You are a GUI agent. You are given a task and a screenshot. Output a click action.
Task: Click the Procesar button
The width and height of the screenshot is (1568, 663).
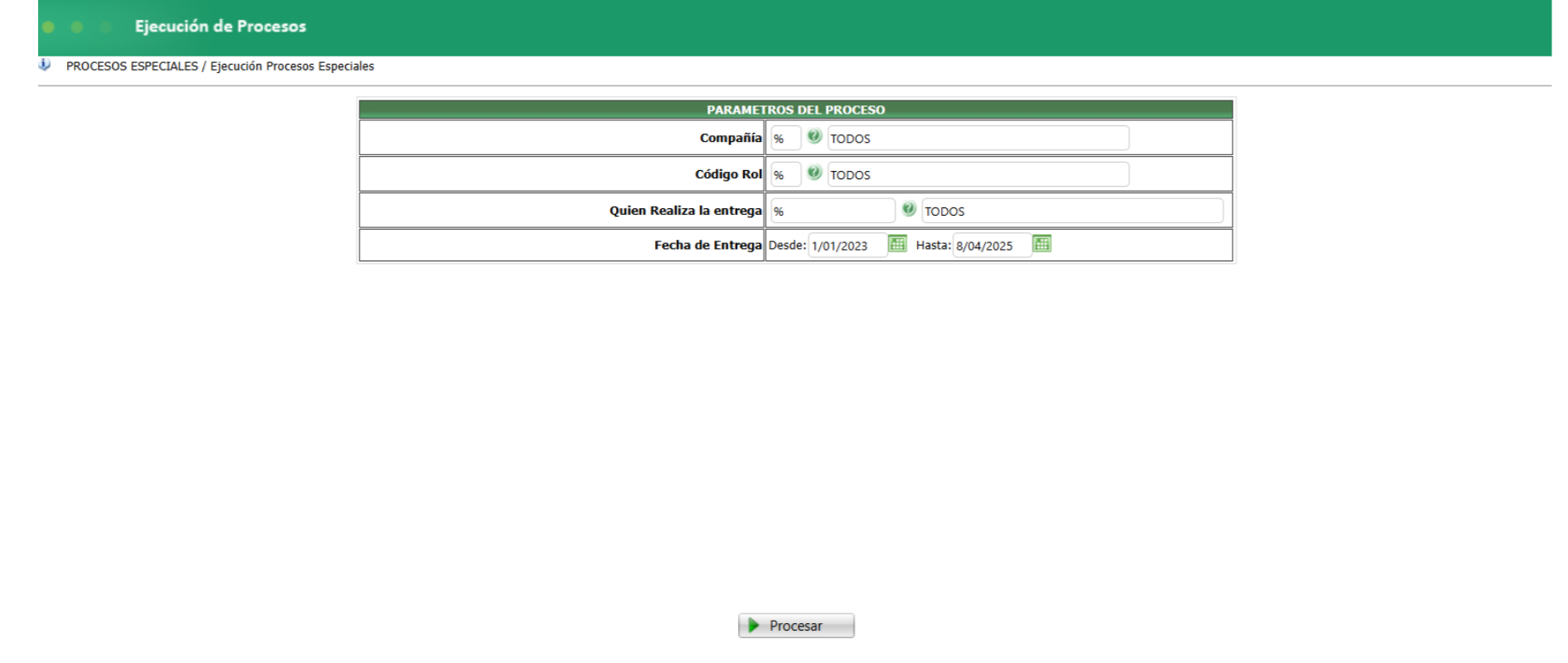pos(796,626)
